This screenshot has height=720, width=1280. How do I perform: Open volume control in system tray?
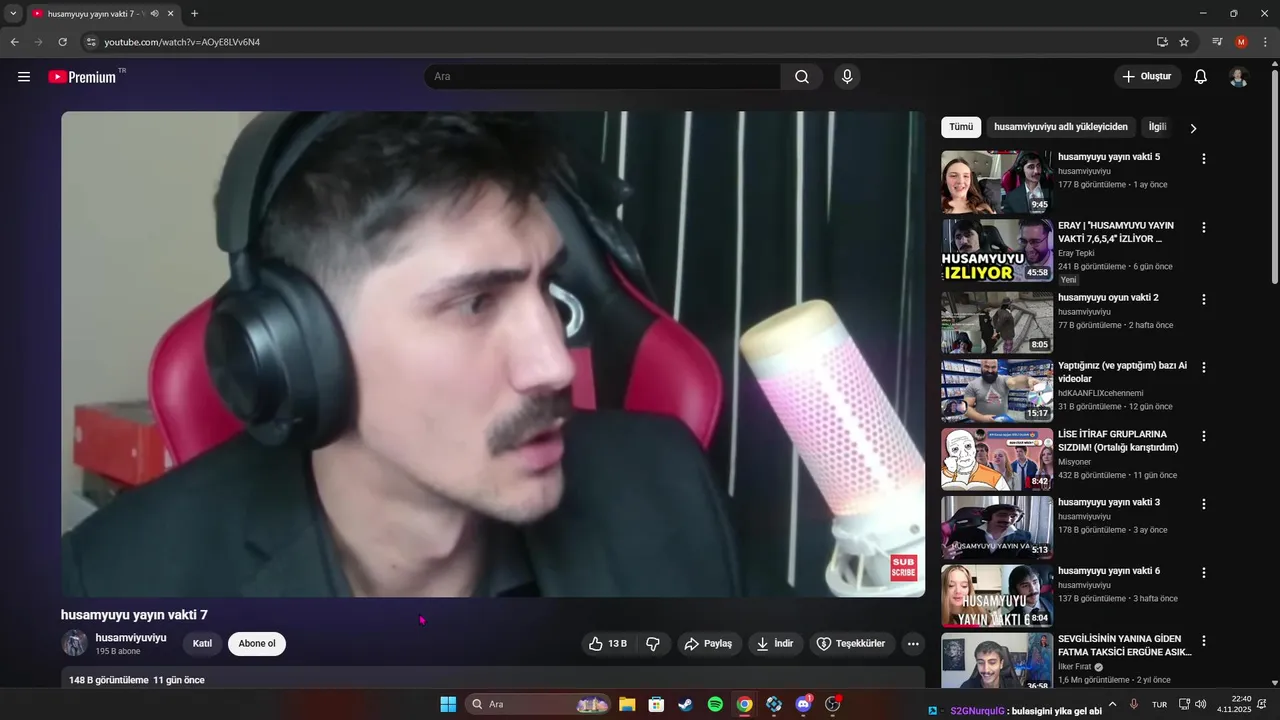pos(1201,704)
